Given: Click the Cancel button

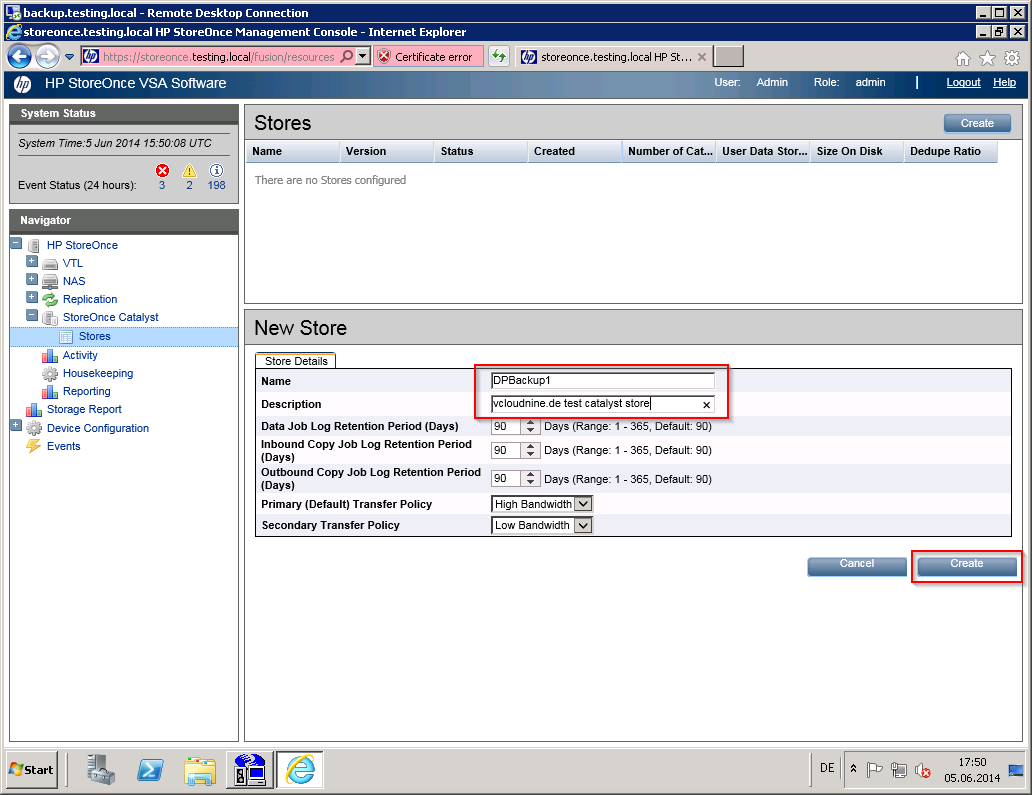Looking at the screenshot, I should click(x=856, y=565).
